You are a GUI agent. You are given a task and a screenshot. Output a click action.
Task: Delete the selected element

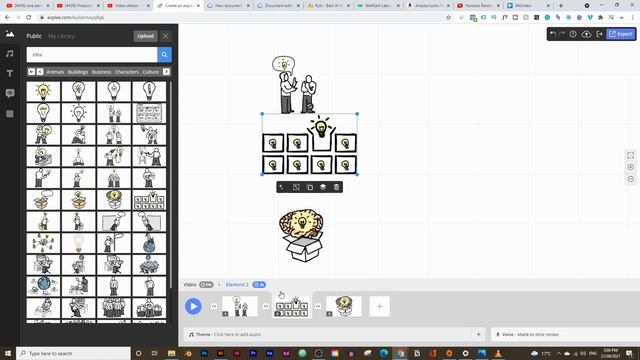pos(336,187)
